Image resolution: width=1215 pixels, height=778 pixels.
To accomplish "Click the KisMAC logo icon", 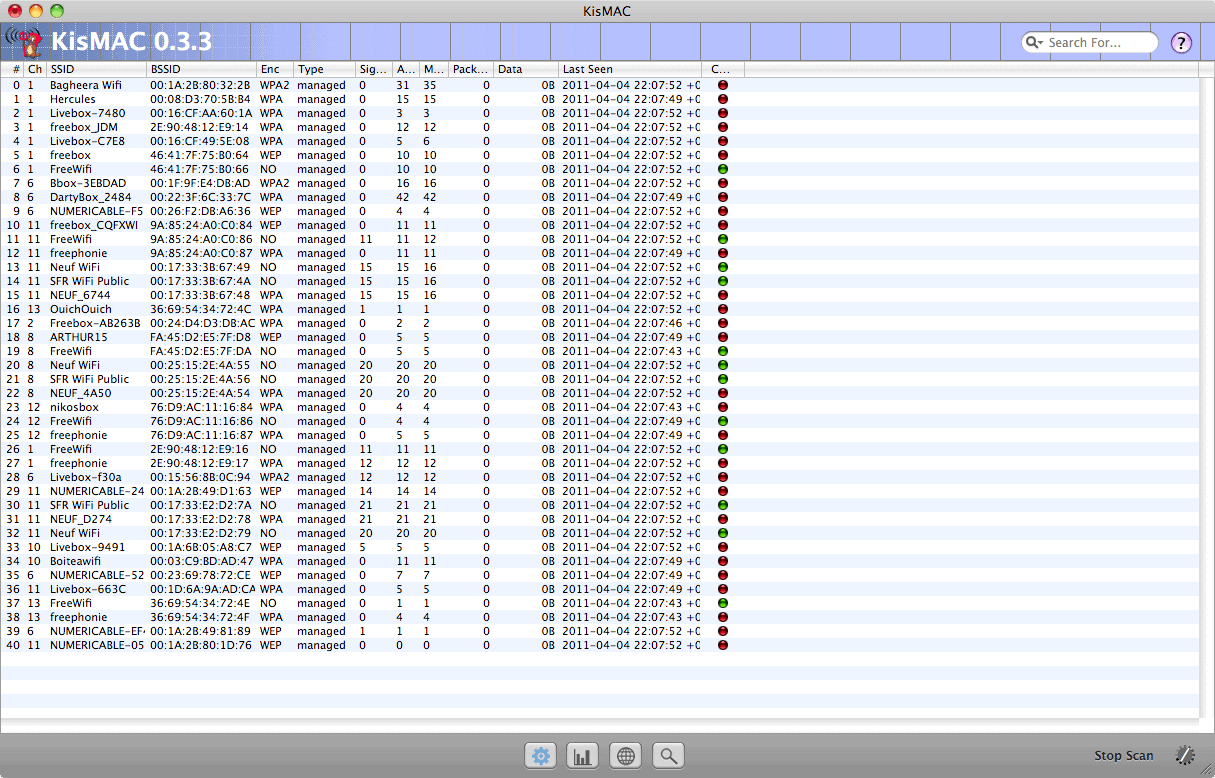I will click(x=25, y=42).
